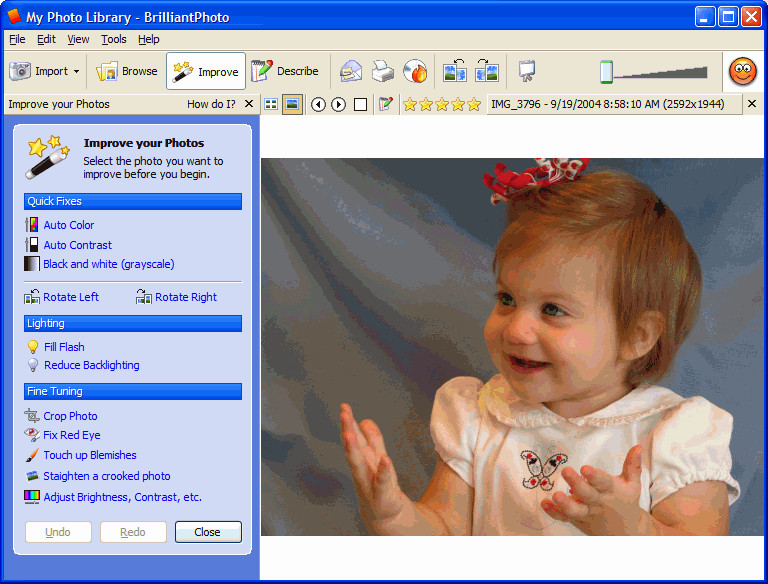This screenshot has width=768, height=584.
Task: Click Adjust Brightness, Contrast, etc. link
Action: [x=122, y=497]
